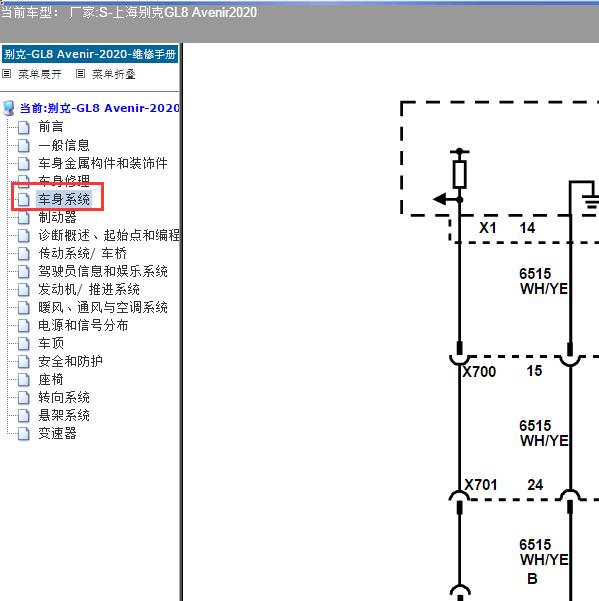Image resolution: width=599 pixels, height=601 pixels.
Task: Click page icon beside 车顶
Action: coord(23,344)
